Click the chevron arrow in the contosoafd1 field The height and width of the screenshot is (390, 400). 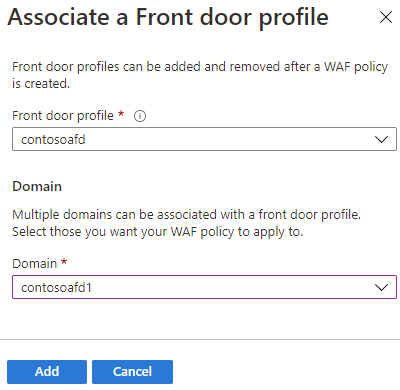(x=381, y=287)
